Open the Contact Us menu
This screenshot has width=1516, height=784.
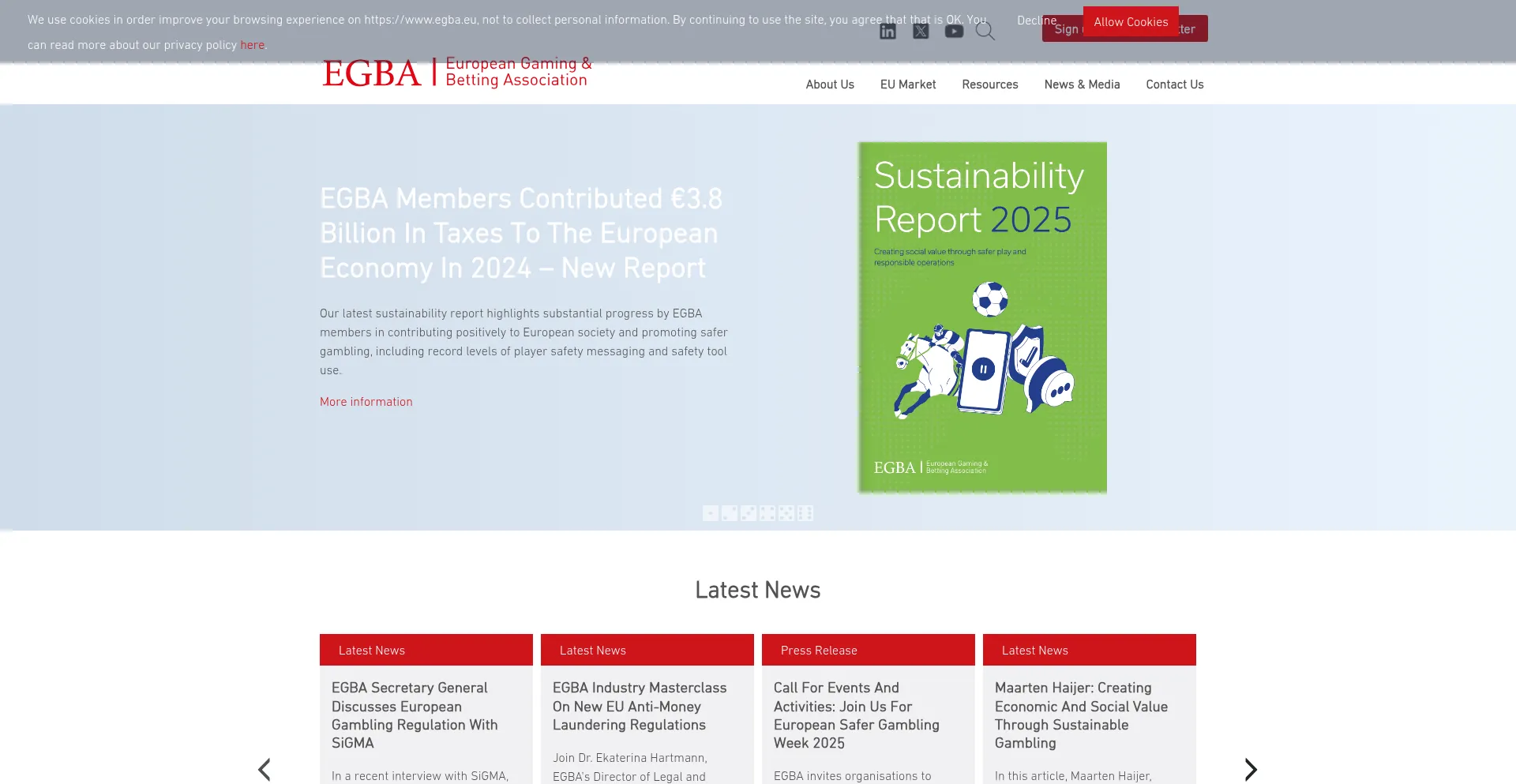[1175, 84]
